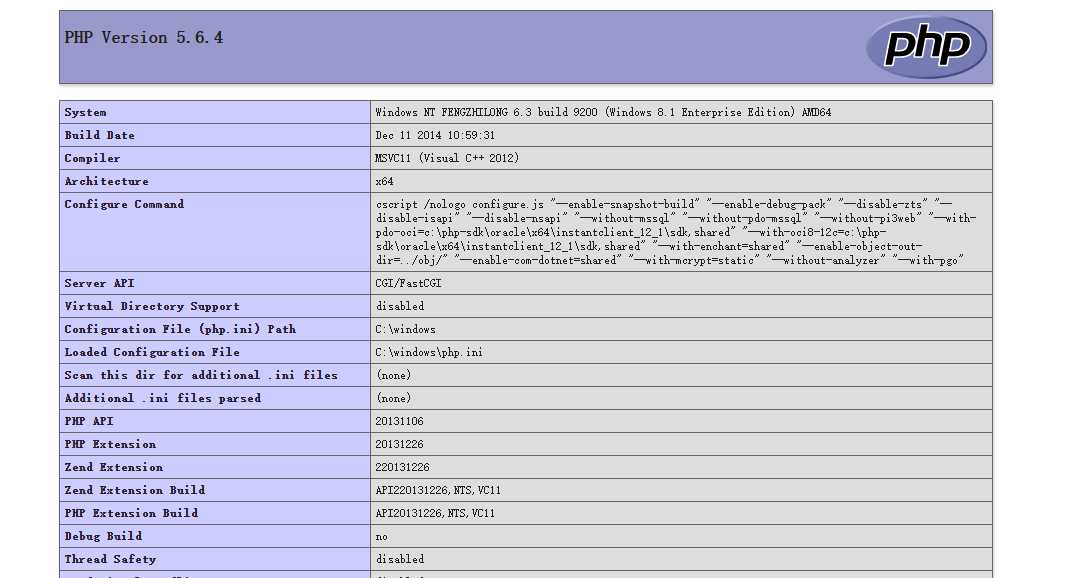Click the PHP logo image
Image resolution: width=1072 pixels, height=578 pixels.
(x=926, y=47)
